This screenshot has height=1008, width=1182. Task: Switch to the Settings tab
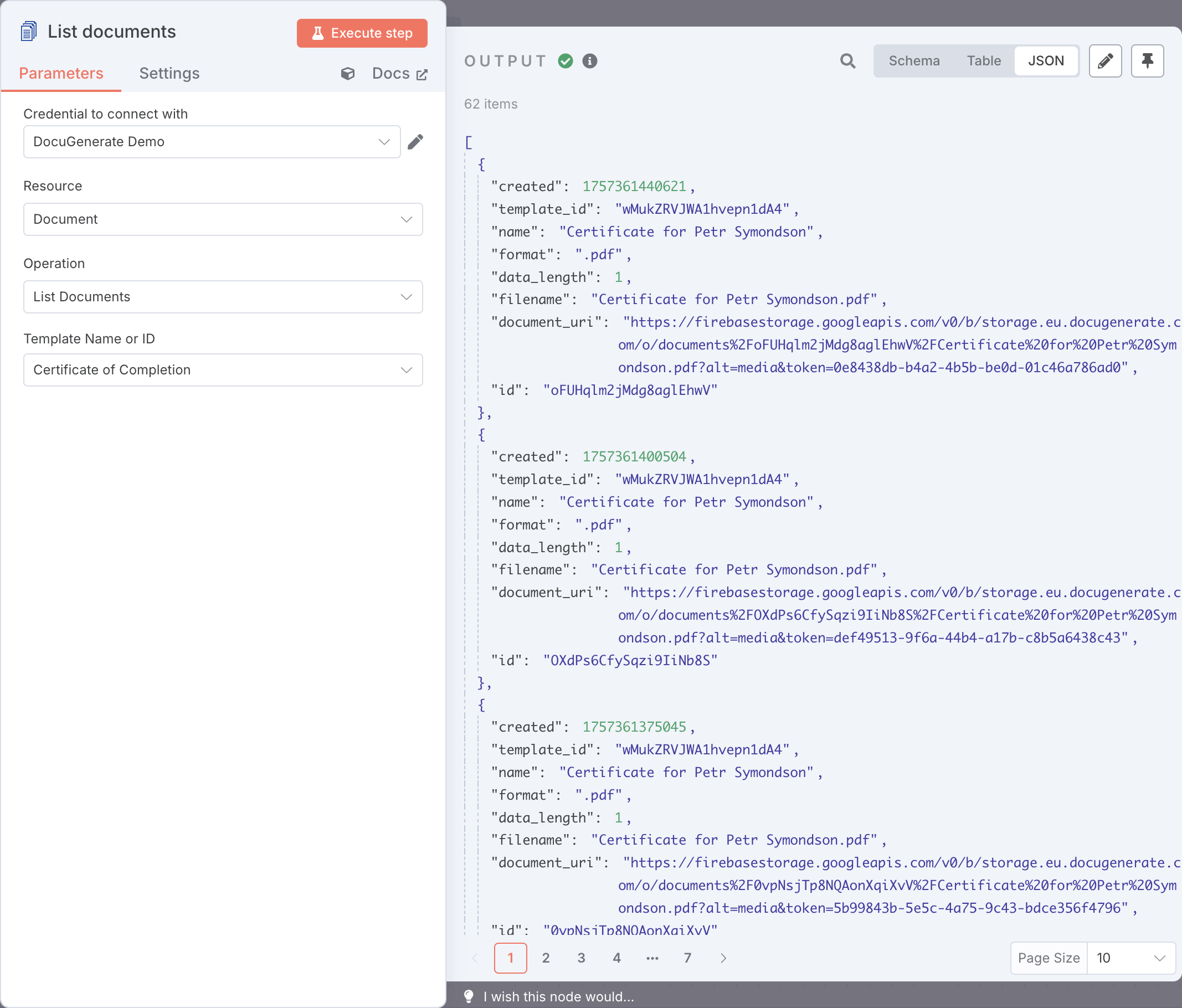tap(169, 74)
